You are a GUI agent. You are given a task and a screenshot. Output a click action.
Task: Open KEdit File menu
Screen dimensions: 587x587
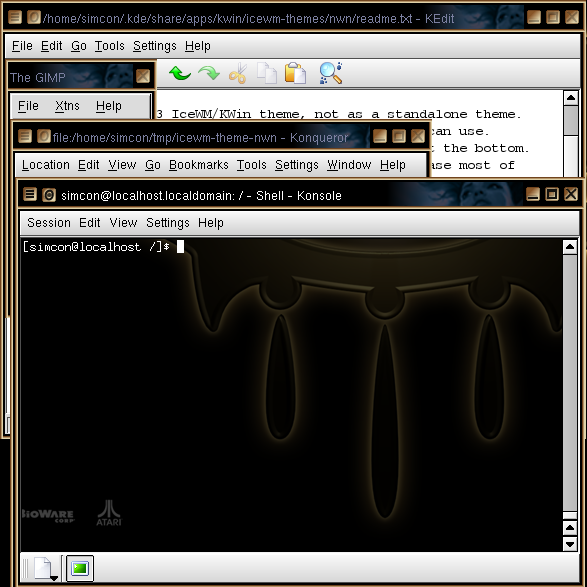pyautogui.click(x=22, y=46)
